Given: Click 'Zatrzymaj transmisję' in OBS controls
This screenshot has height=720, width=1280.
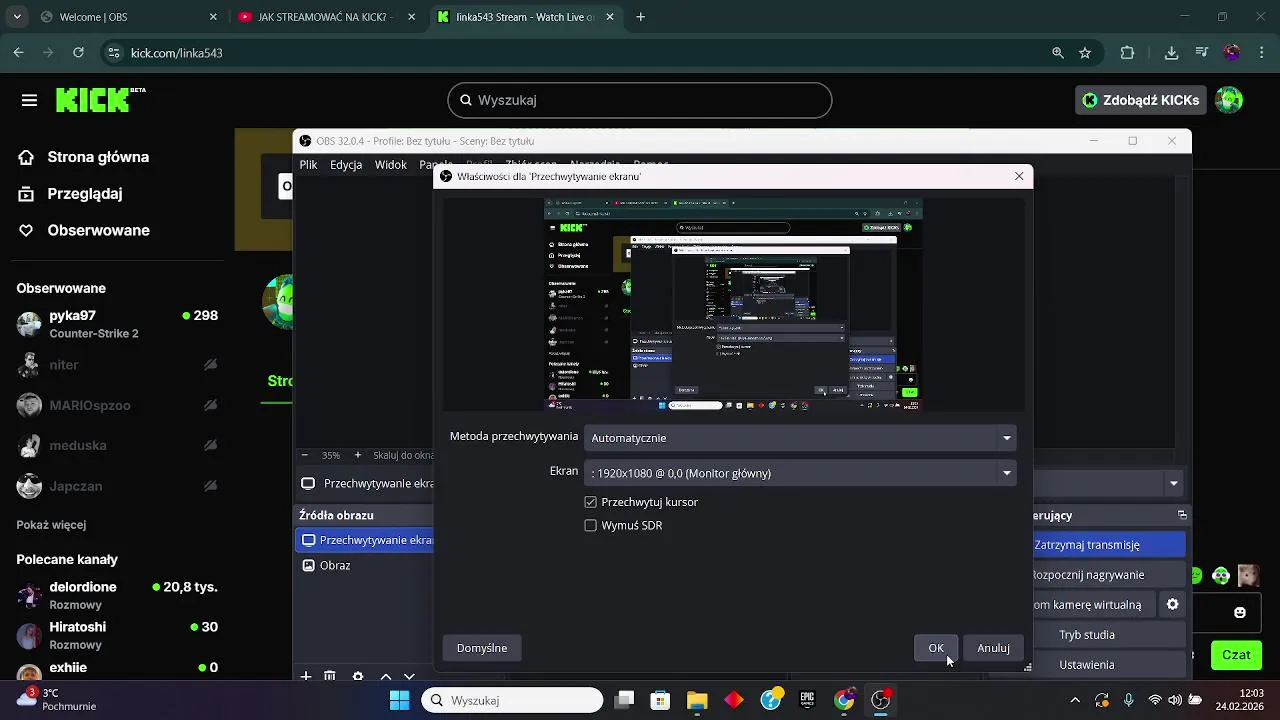Looking at the screenshot, I should [1109, 545].
